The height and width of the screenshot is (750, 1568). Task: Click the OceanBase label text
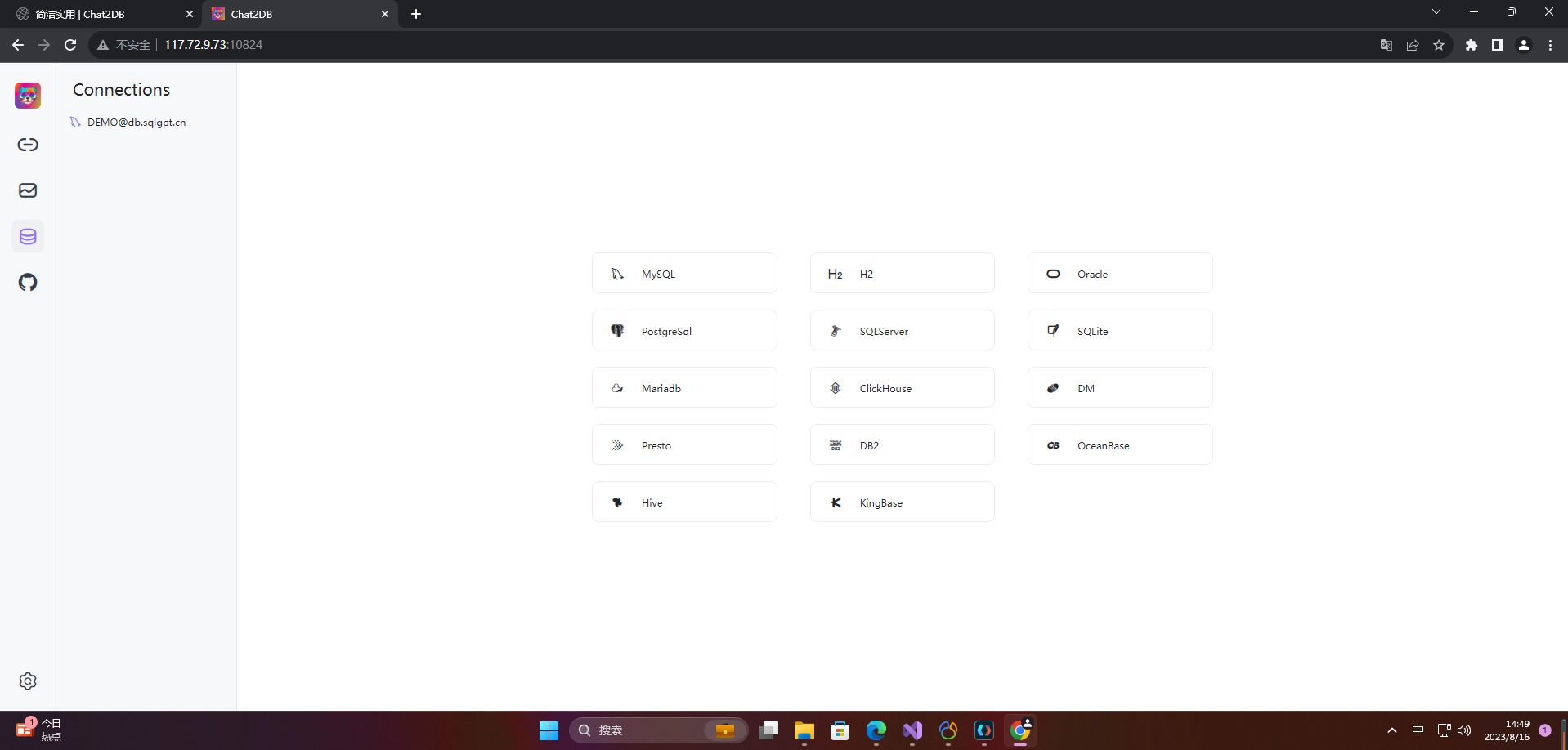point(1104,446)
